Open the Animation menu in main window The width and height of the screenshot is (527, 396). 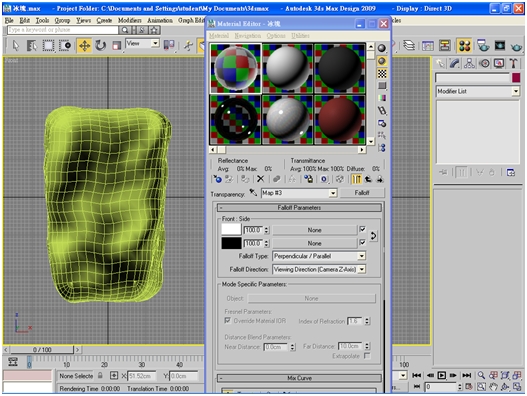point(160,21)
